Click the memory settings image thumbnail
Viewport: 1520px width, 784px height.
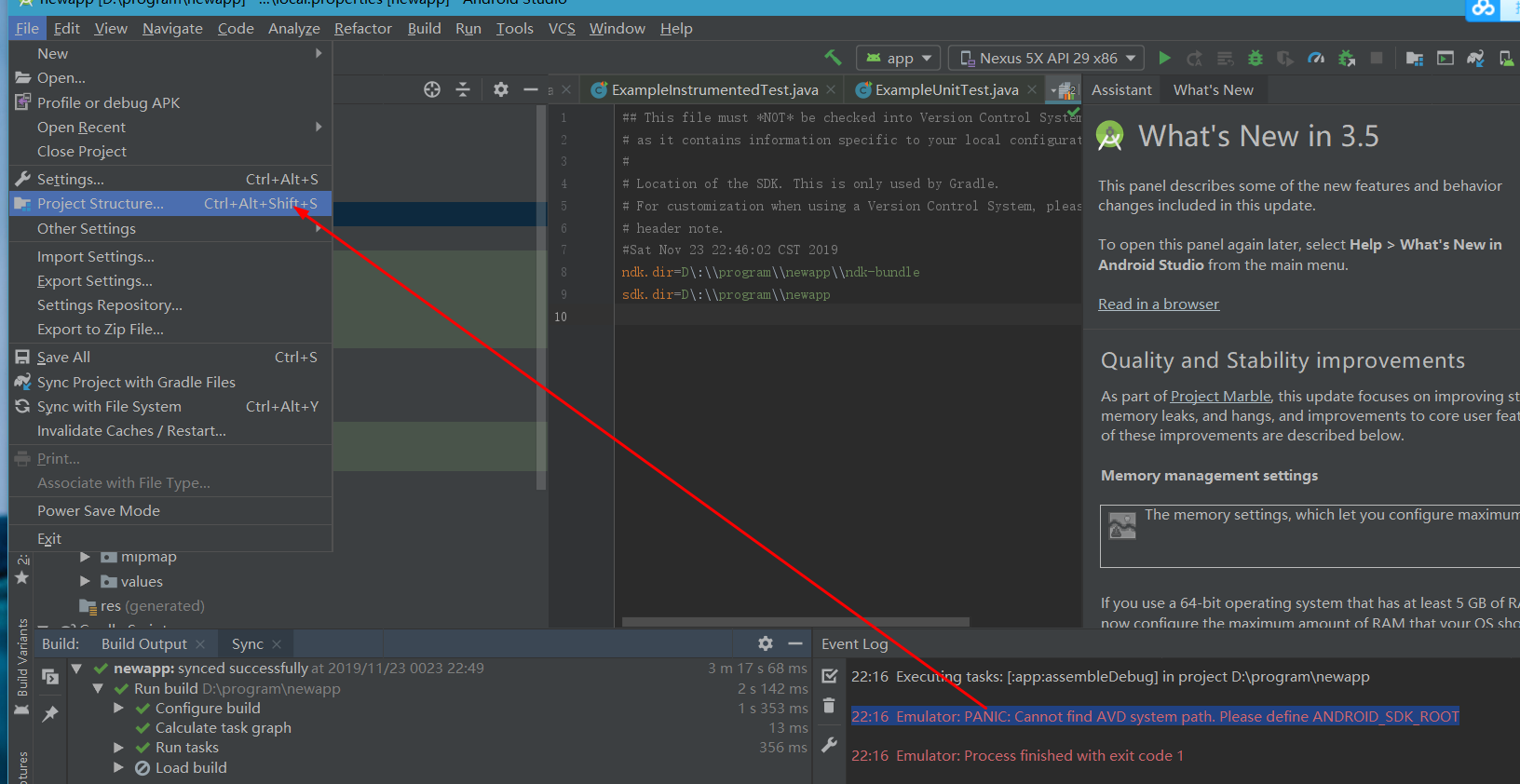1122,526
